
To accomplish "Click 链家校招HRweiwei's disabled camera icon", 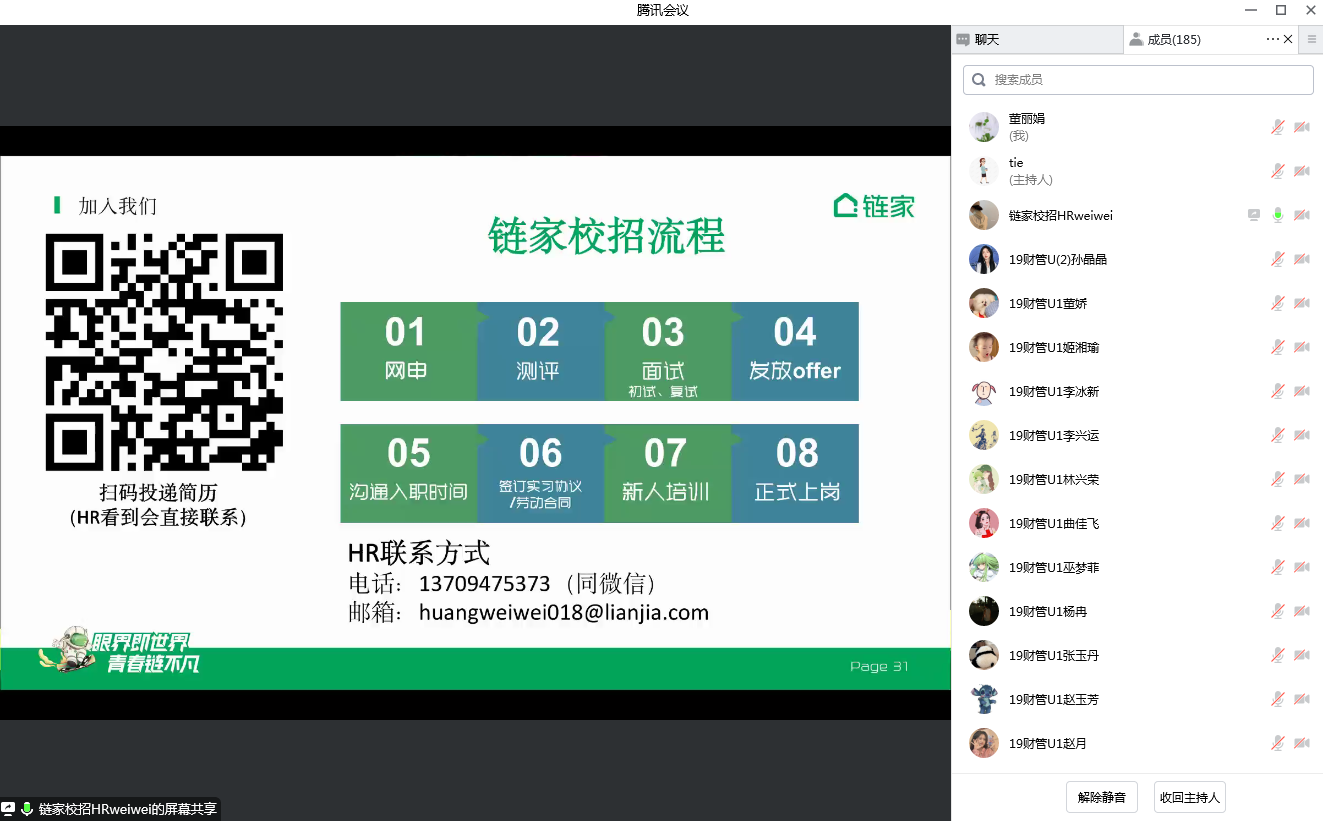I will pos(1302,215).
